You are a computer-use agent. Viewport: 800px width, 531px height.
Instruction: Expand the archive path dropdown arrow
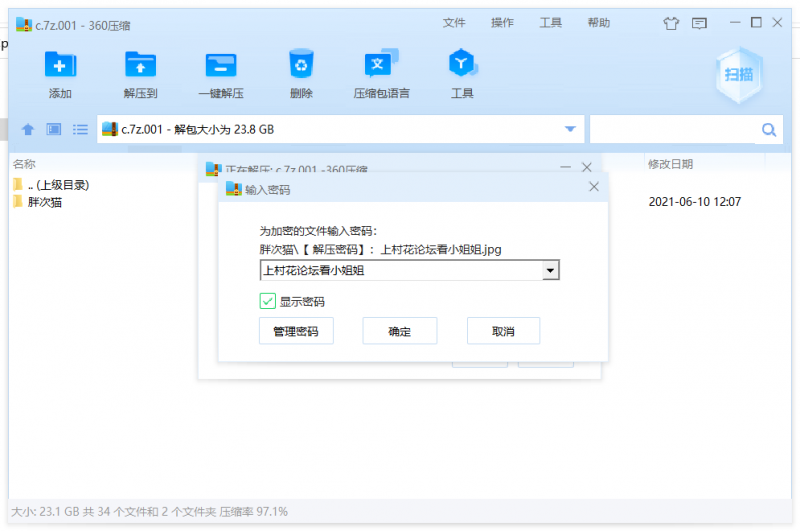click(570, 130)
